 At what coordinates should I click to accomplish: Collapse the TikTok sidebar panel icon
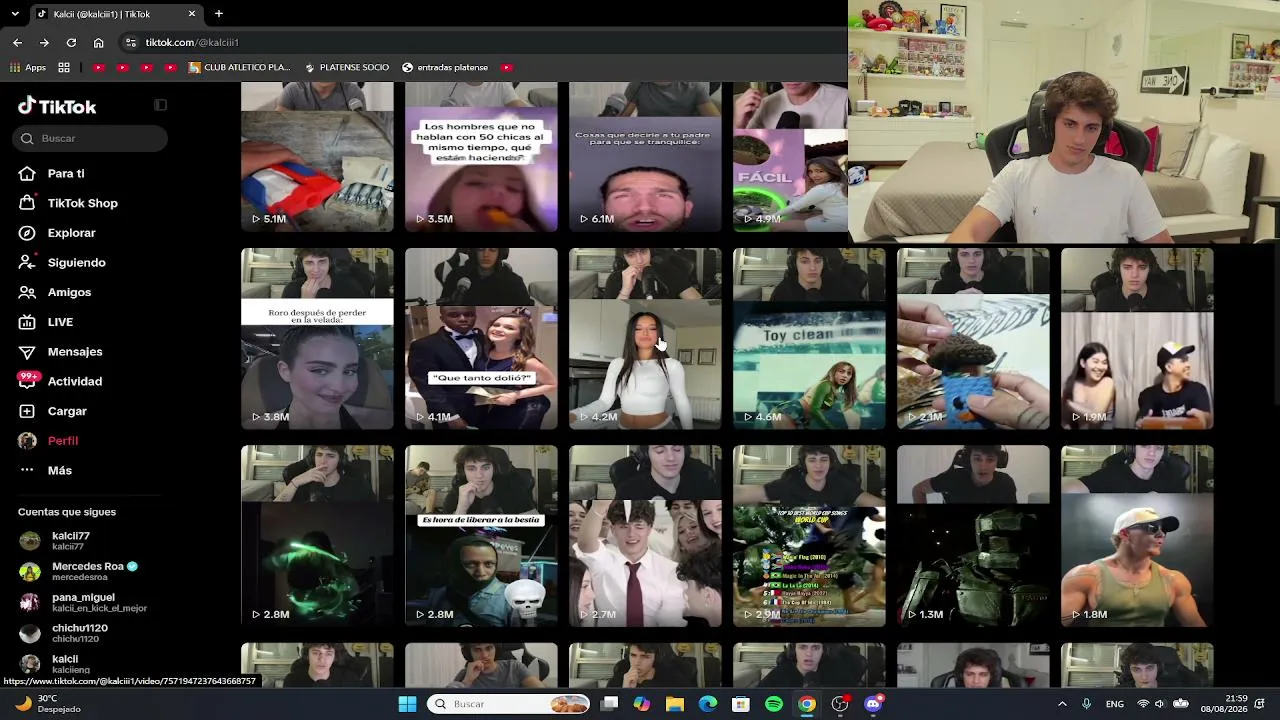(160, 105)
